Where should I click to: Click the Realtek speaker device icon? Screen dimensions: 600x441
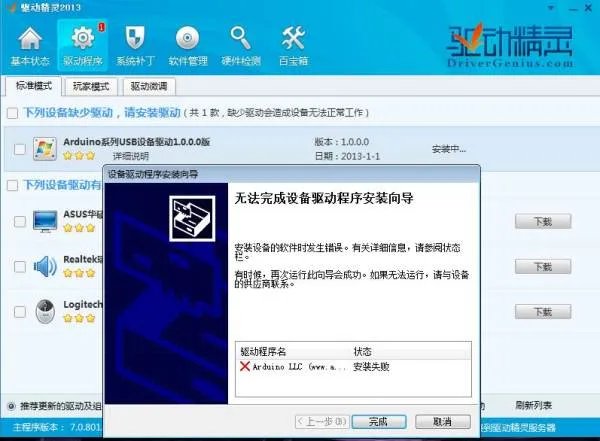point(45,266)
